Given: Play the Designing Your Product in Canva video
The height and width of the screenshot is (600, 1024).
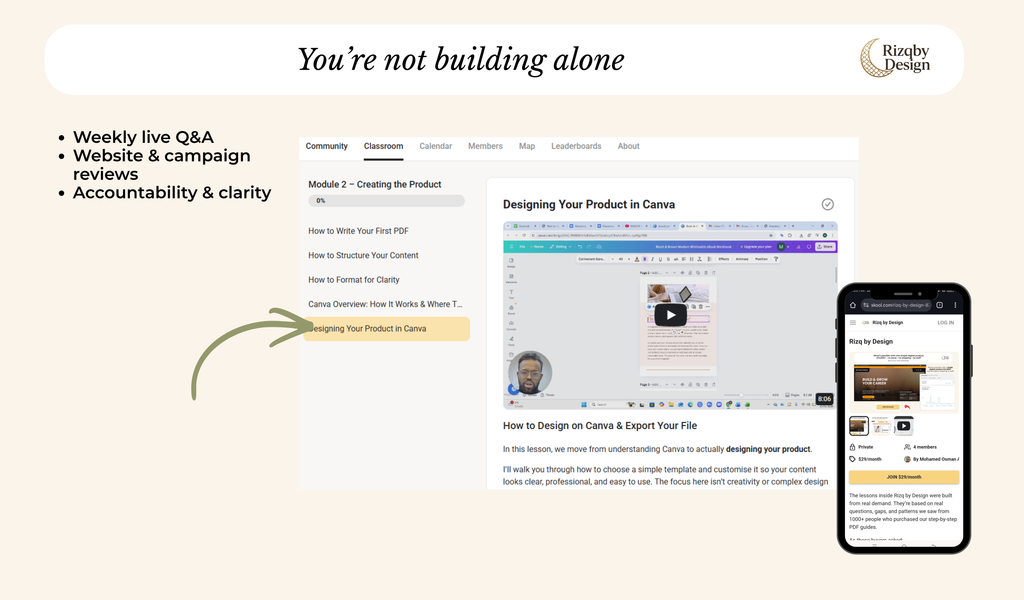Looking at the screenshot, I should [x=670, y=314].
